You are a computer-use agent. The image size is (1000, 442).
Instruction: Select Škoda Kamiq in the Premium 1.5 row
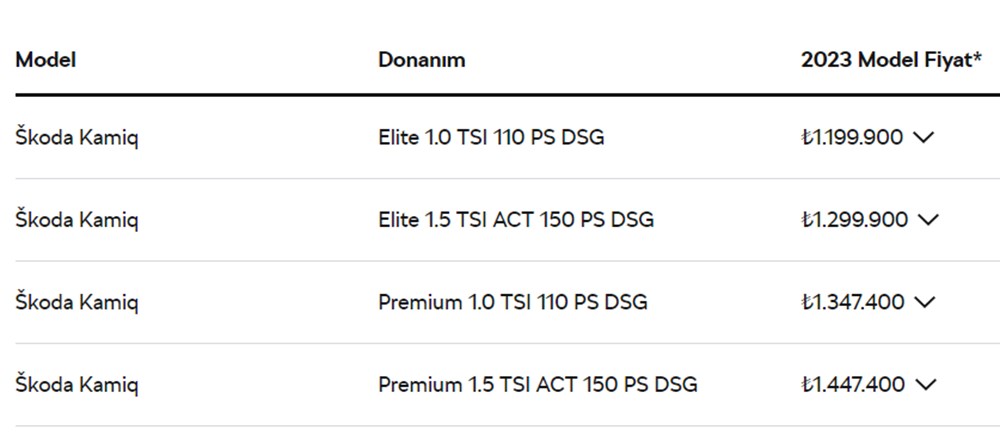click(x=77, y=384)
